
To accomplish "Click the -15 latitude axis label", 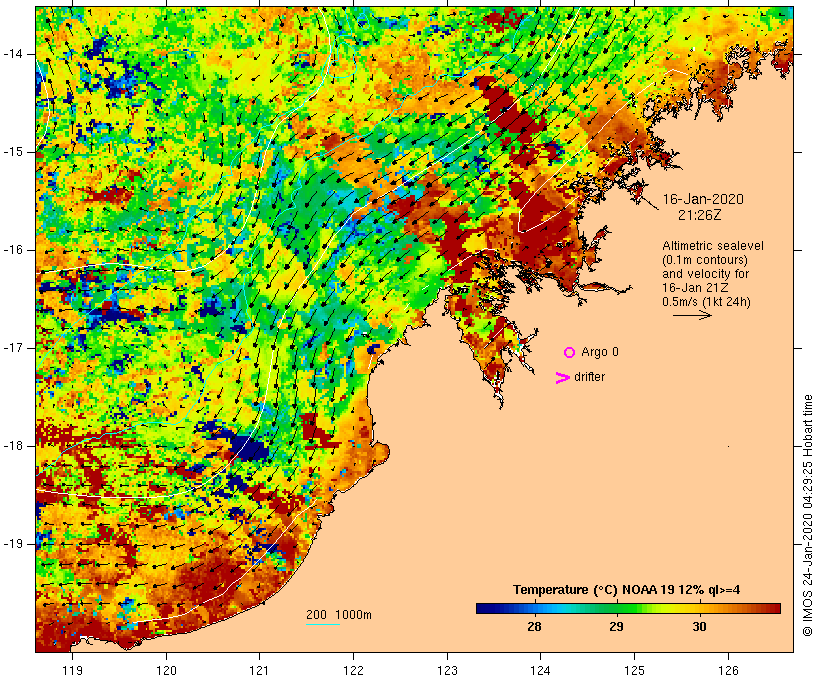I will [13, 152].
